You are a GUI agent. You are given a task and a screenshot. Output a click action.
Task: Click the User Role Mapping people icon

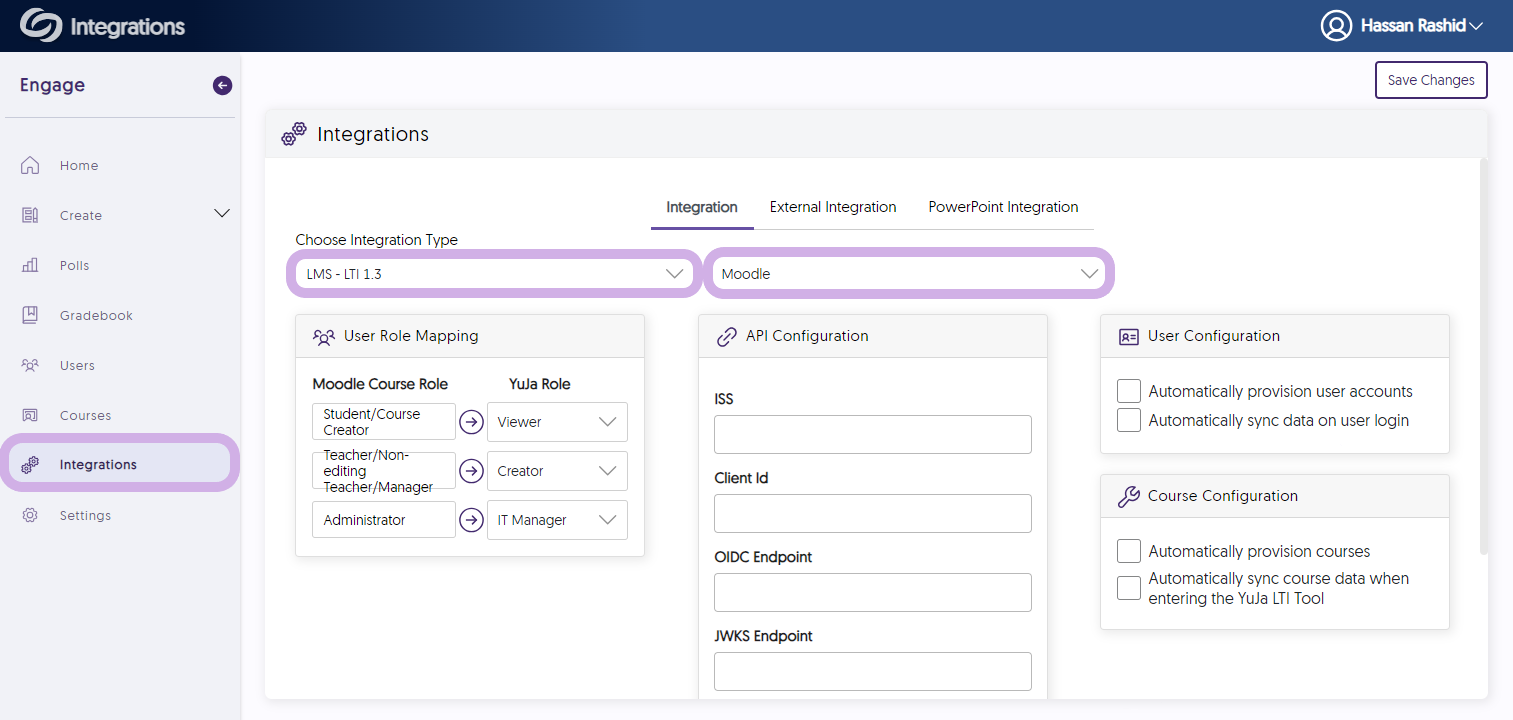click(324, 337)
